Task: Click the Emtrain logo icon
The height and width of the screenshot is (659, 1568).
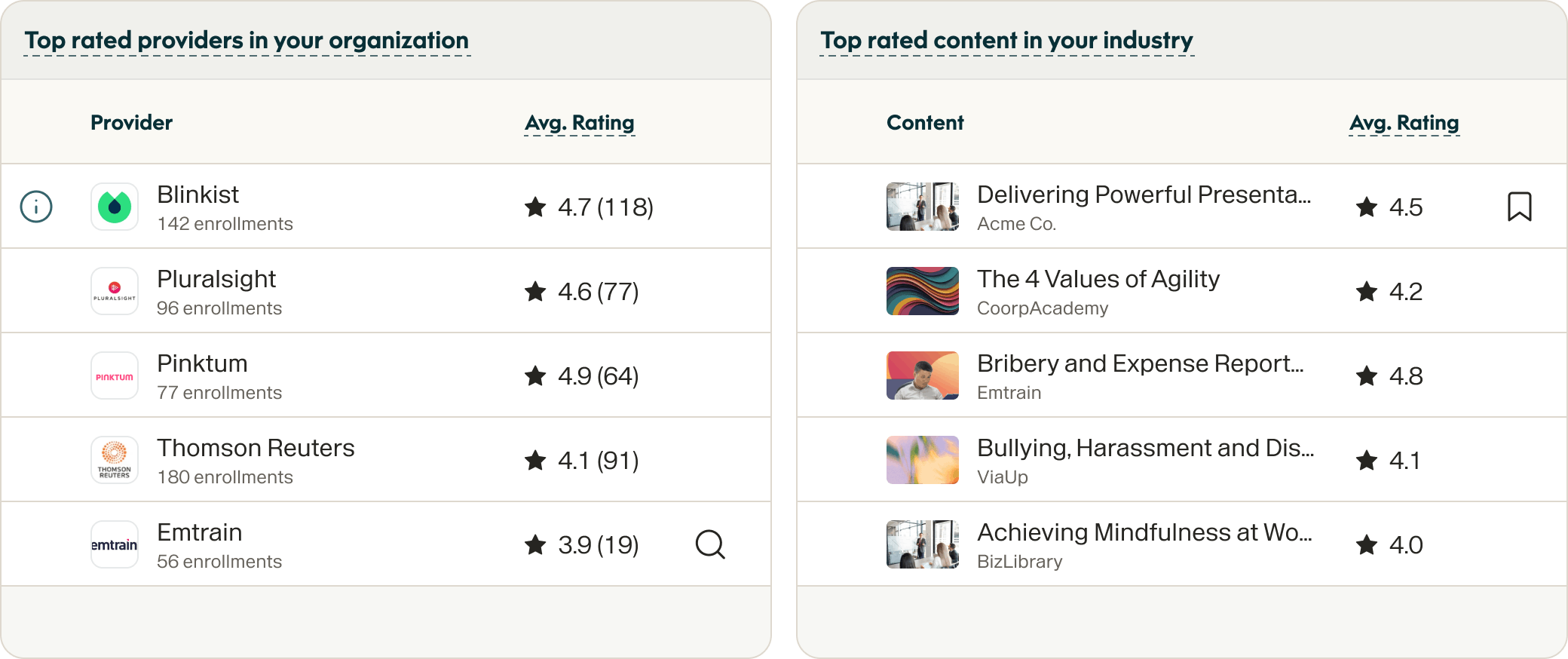Action: pos(115,544)
